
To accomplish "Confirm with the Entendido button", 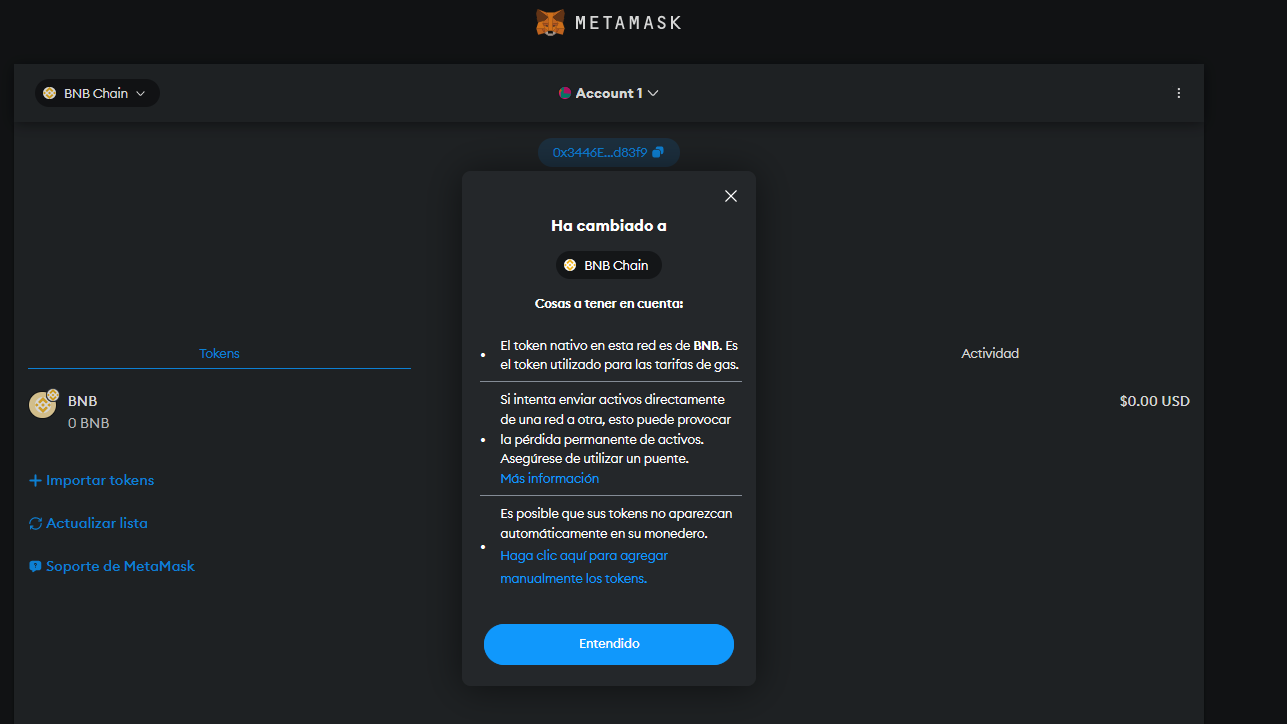I will tap(609, 644).
